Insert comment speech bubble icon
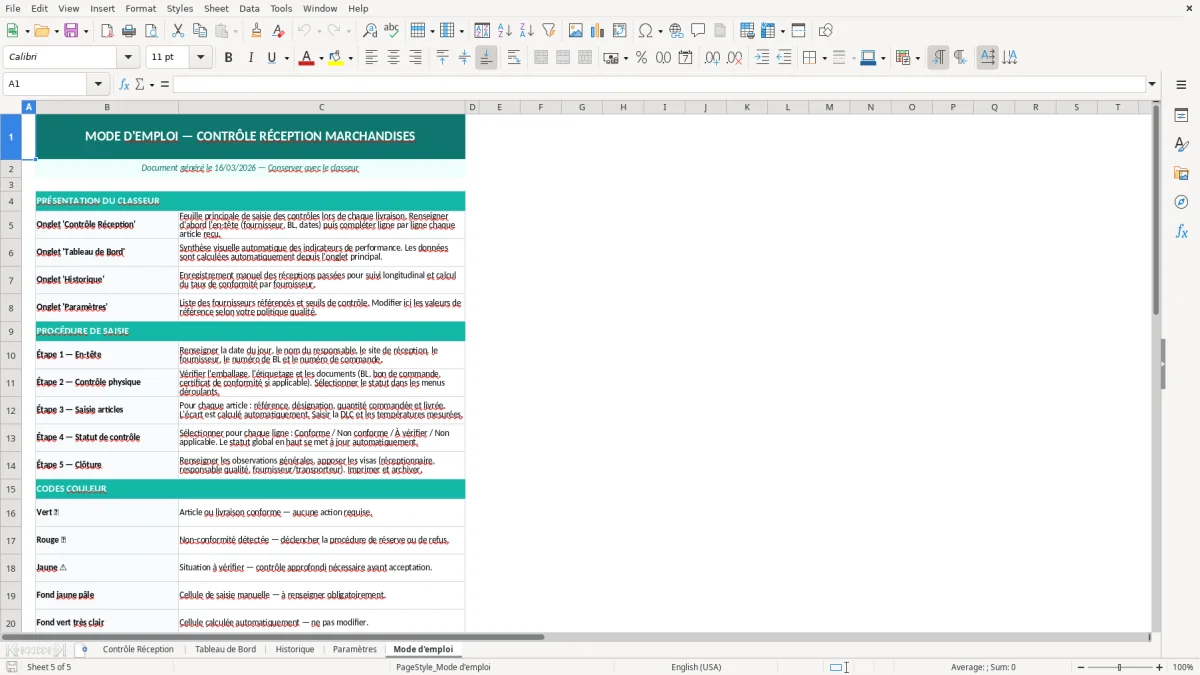This screenshot has height=675, width=1200. (x=698, y=31)
